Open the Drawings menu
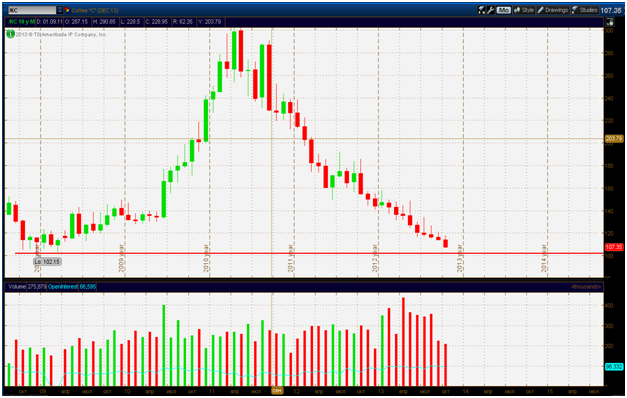Viewport: 627px width, 398px height. coord(553,10)
